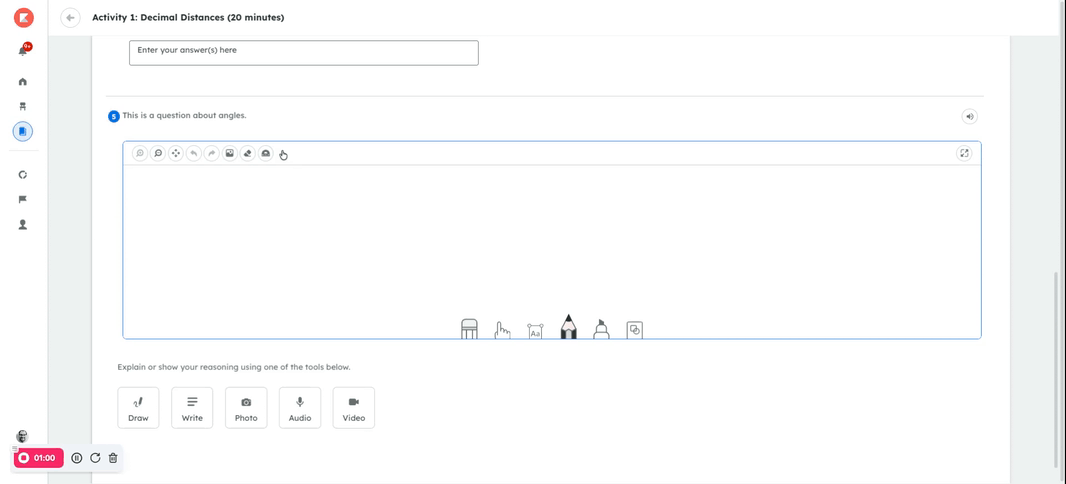Select the pan/move canvas tool
1066x484 pixels.
pos(176,154)
